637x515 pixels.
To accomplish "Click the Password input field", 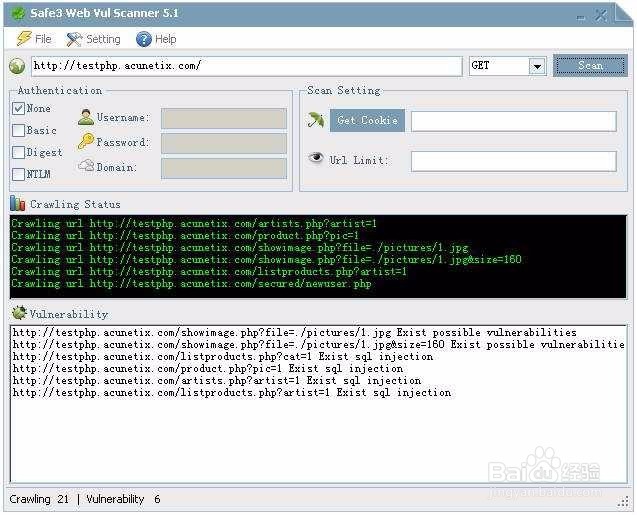I will (x=224, y=143).
